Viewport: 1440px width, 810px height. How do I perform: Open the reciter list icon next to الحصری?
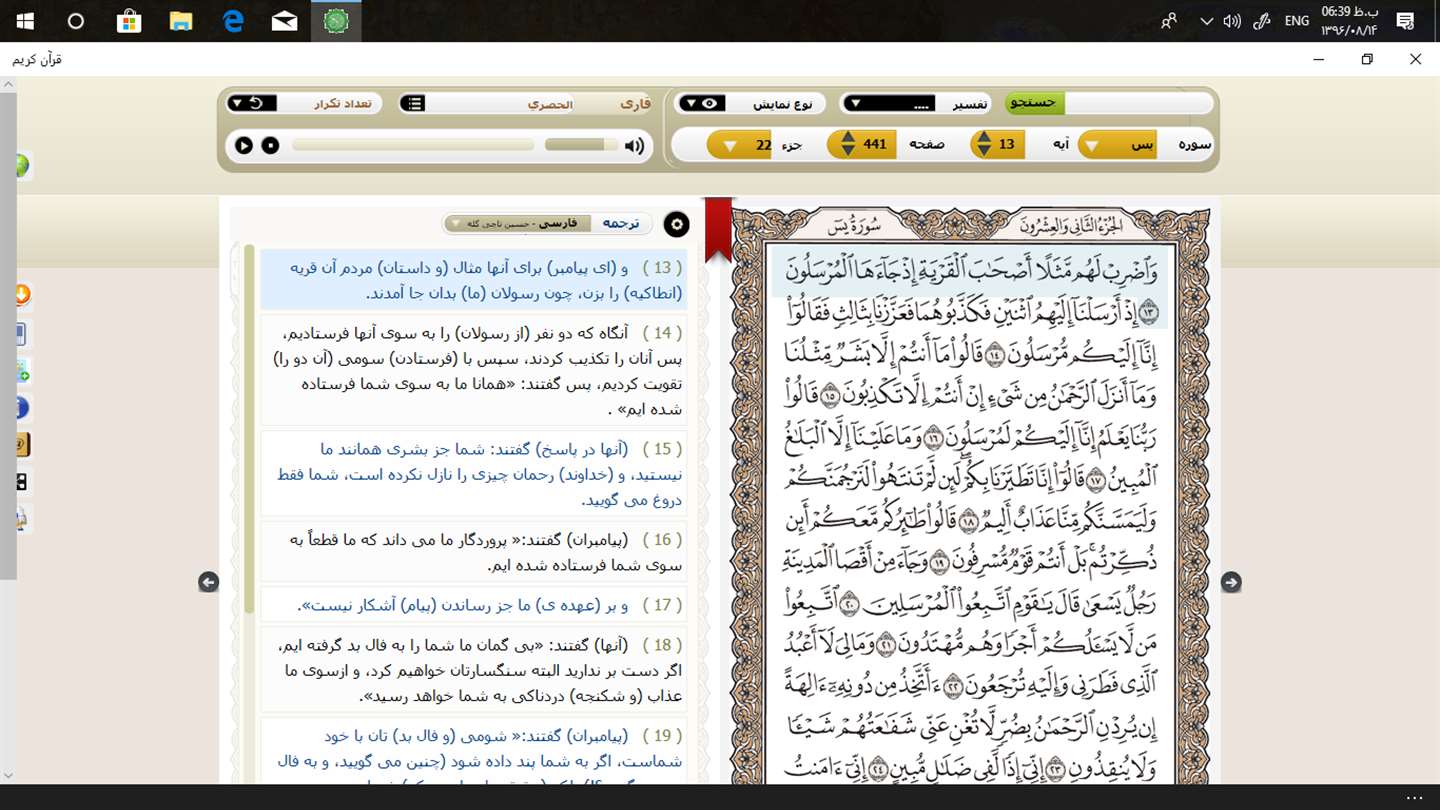click(414, 104)
